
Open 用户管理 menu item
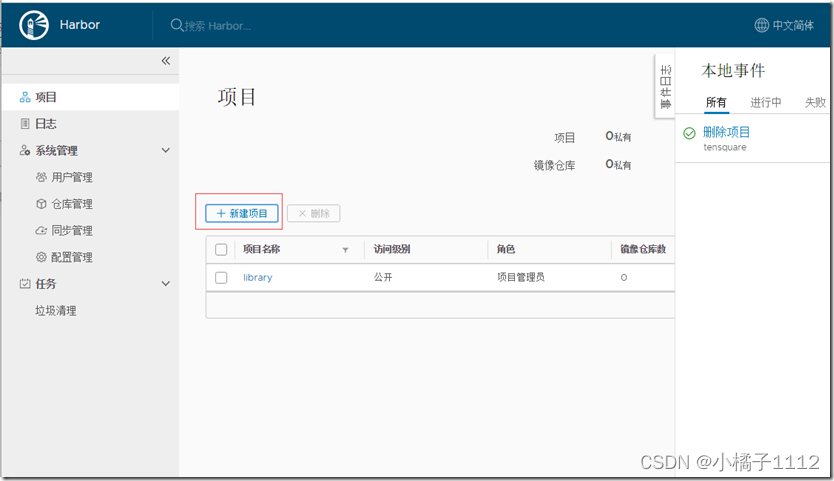point(72,177)
